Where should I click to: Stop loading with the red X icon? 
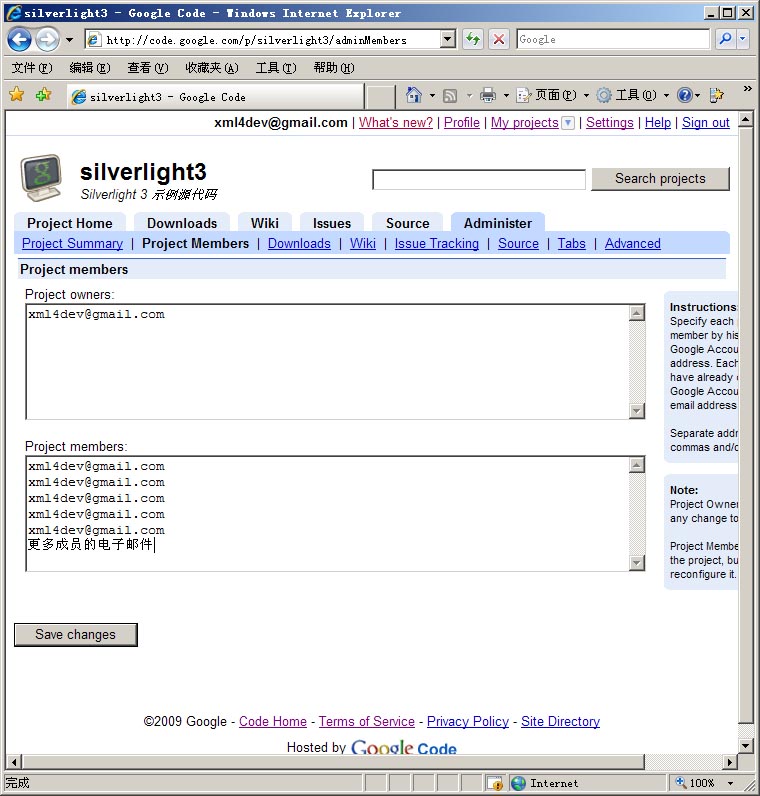click(x=499, y=39)
